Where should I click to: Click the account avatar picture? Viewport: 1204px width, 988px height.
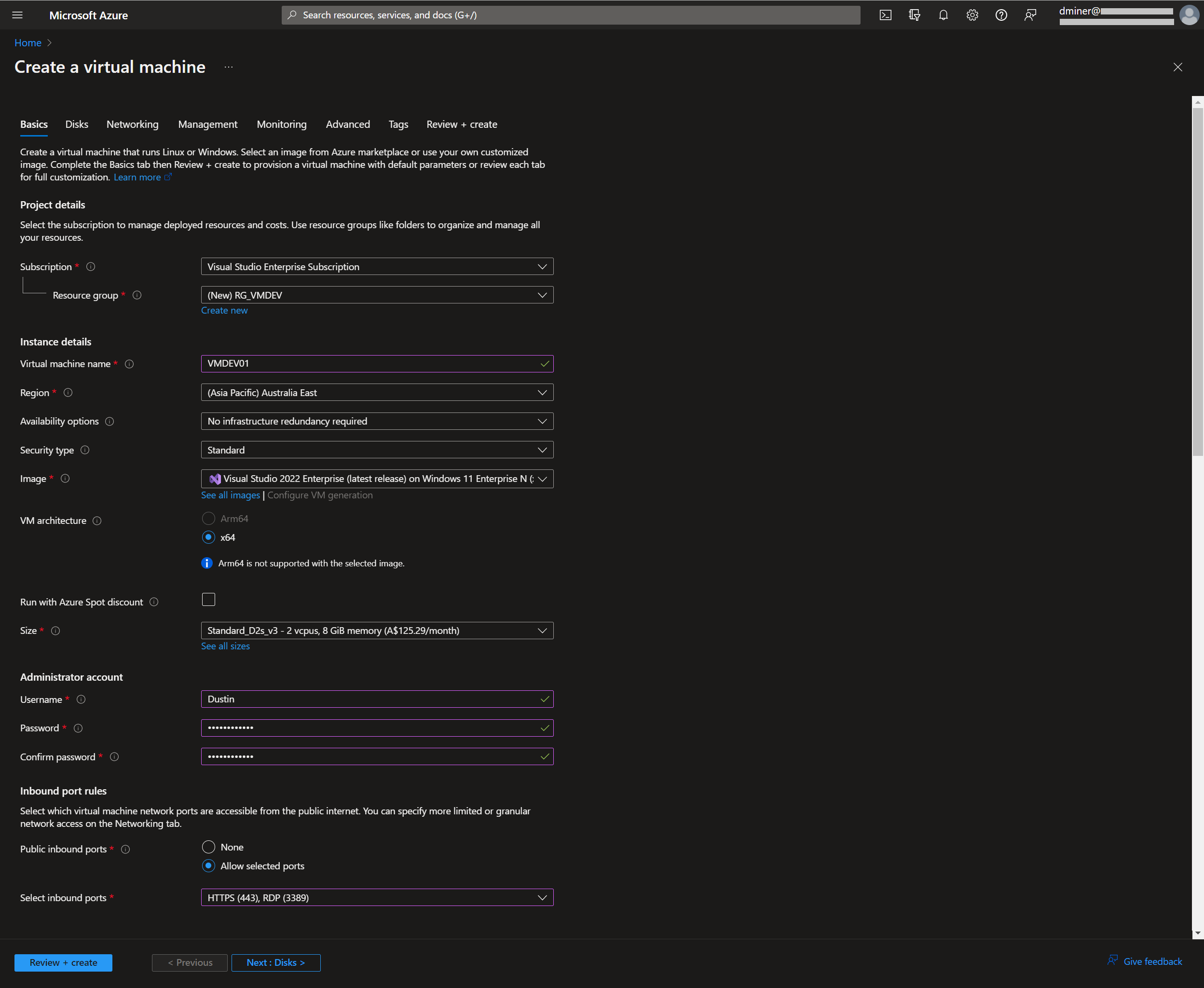(x=1189, y=15)
